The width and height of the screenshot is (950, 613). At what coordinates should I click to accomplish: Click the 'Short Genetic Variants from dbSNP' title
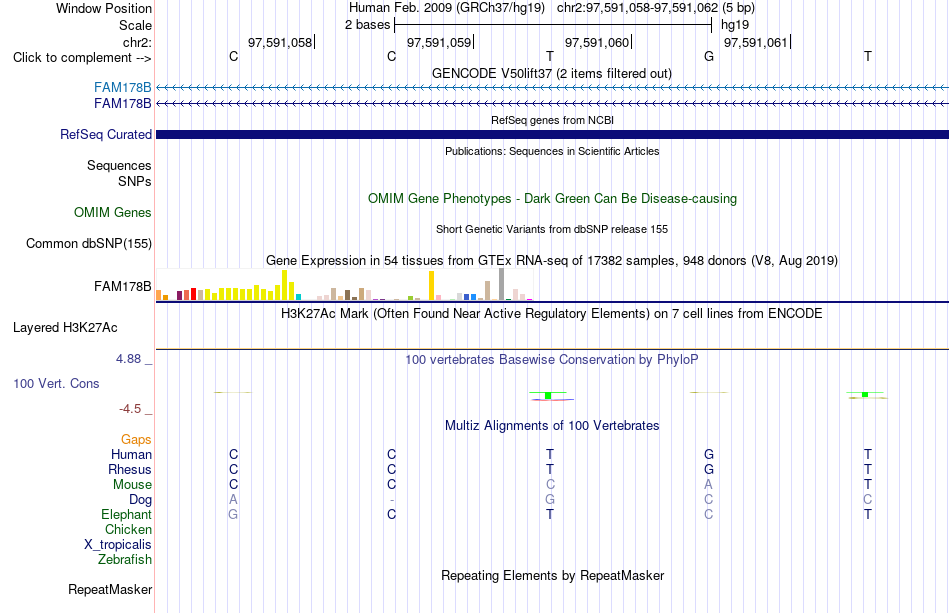552,229
